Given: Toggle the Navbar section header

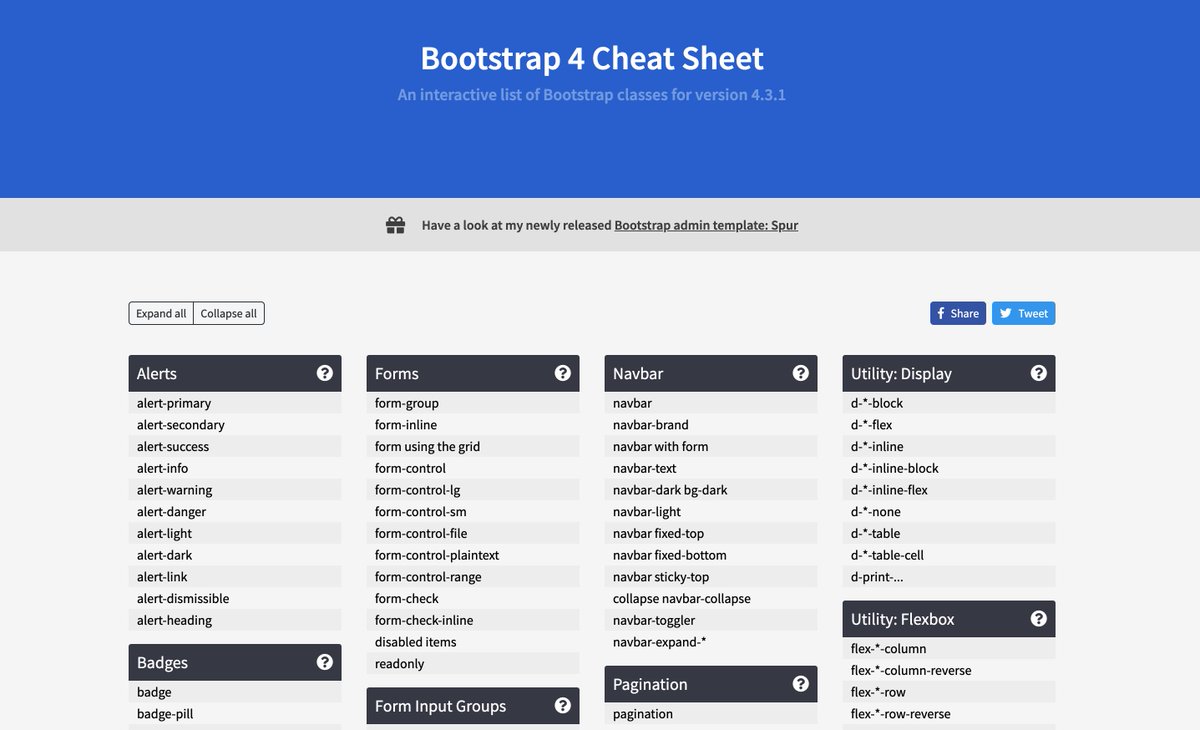Looking at the screenshot, I should coord(711,373).
